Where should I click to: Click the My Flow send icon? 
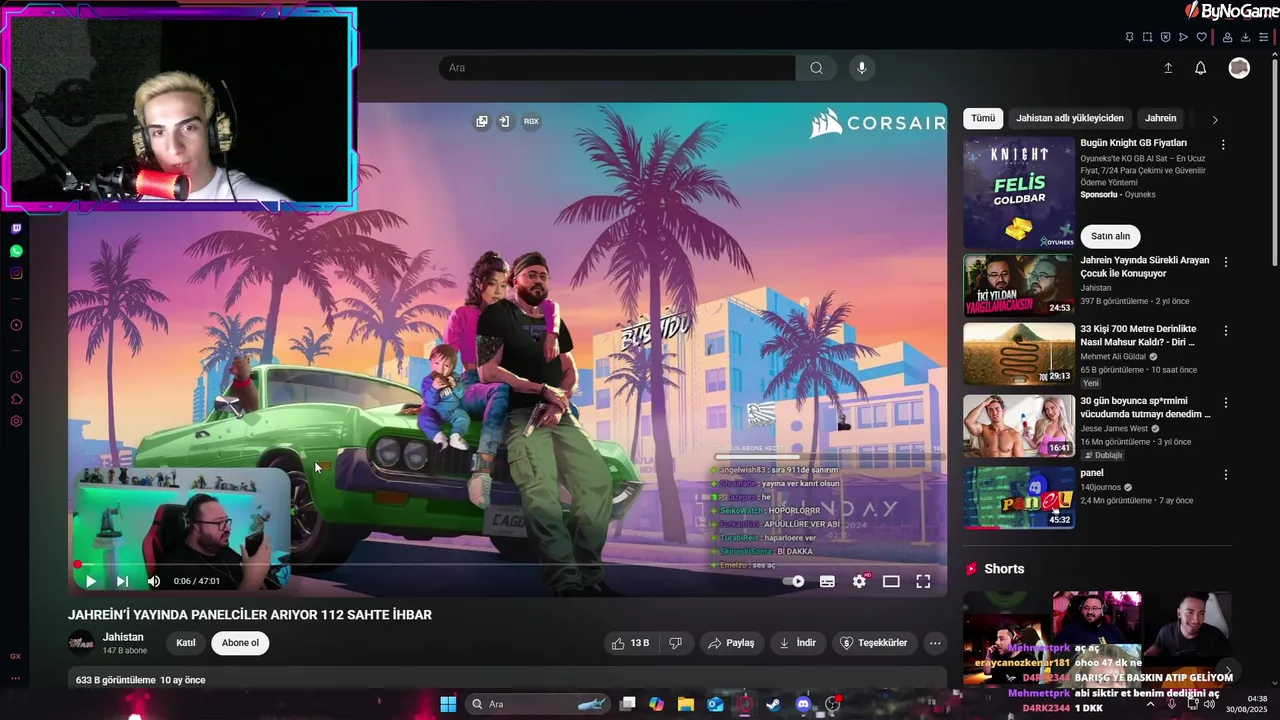point(1183,37)
